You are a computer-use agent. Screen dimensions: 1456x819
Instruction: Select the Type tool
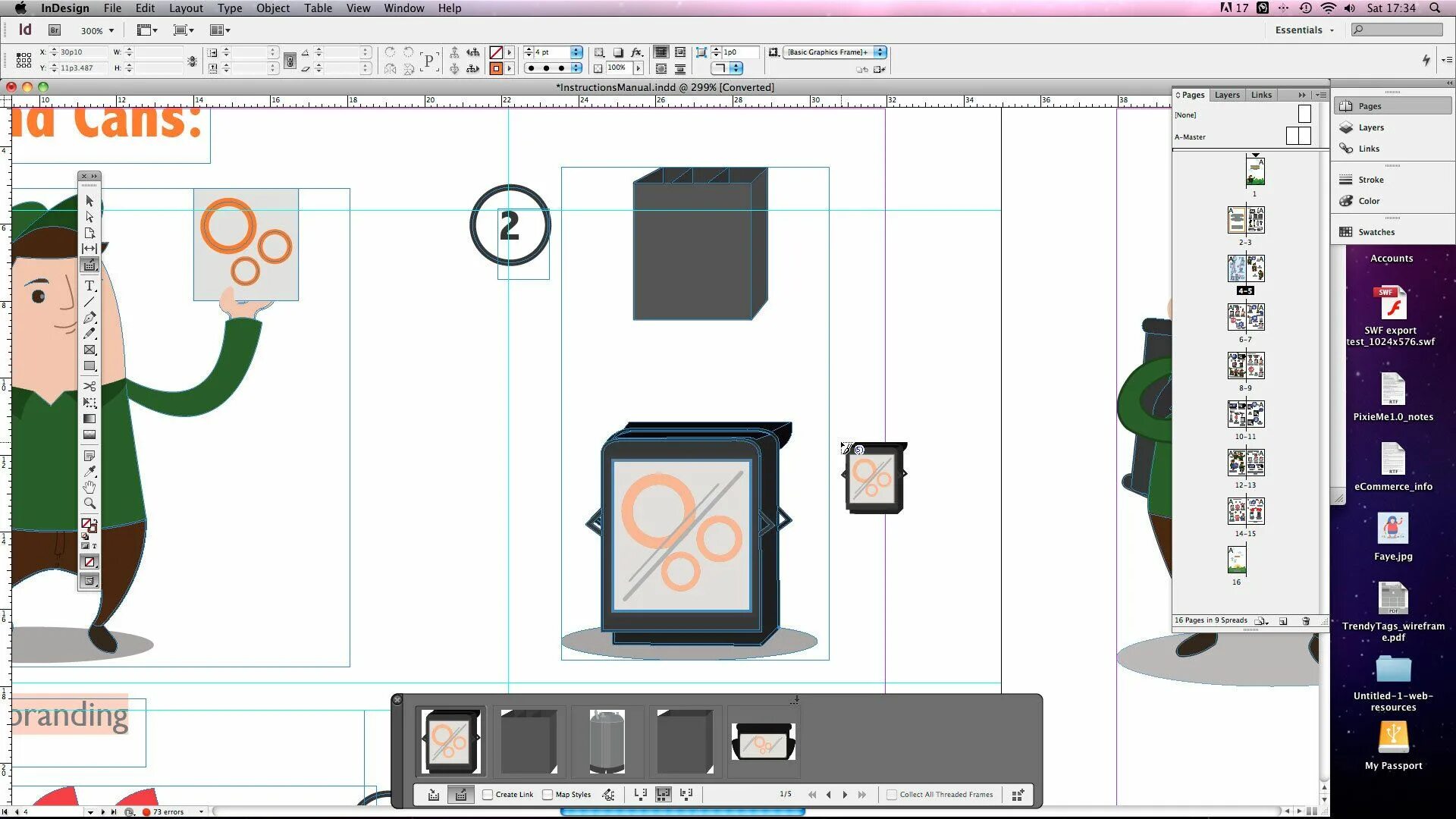coord(89,286)
